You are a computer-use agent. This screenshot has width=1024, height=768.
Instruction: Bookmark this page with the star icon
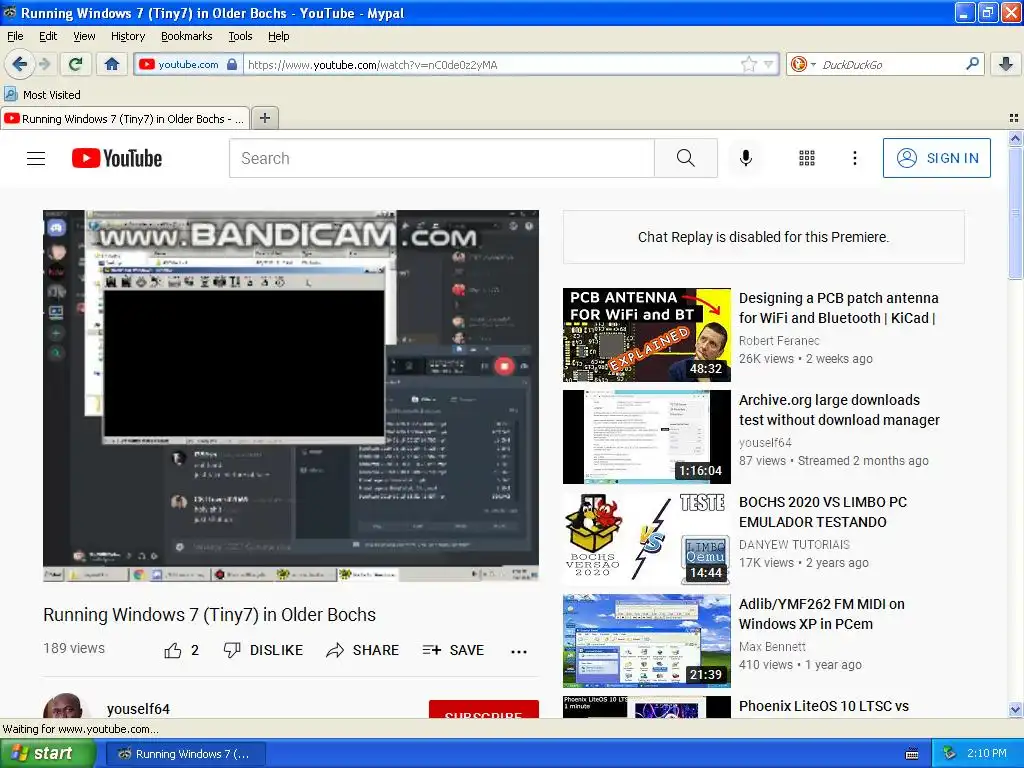tap(748, 64)
